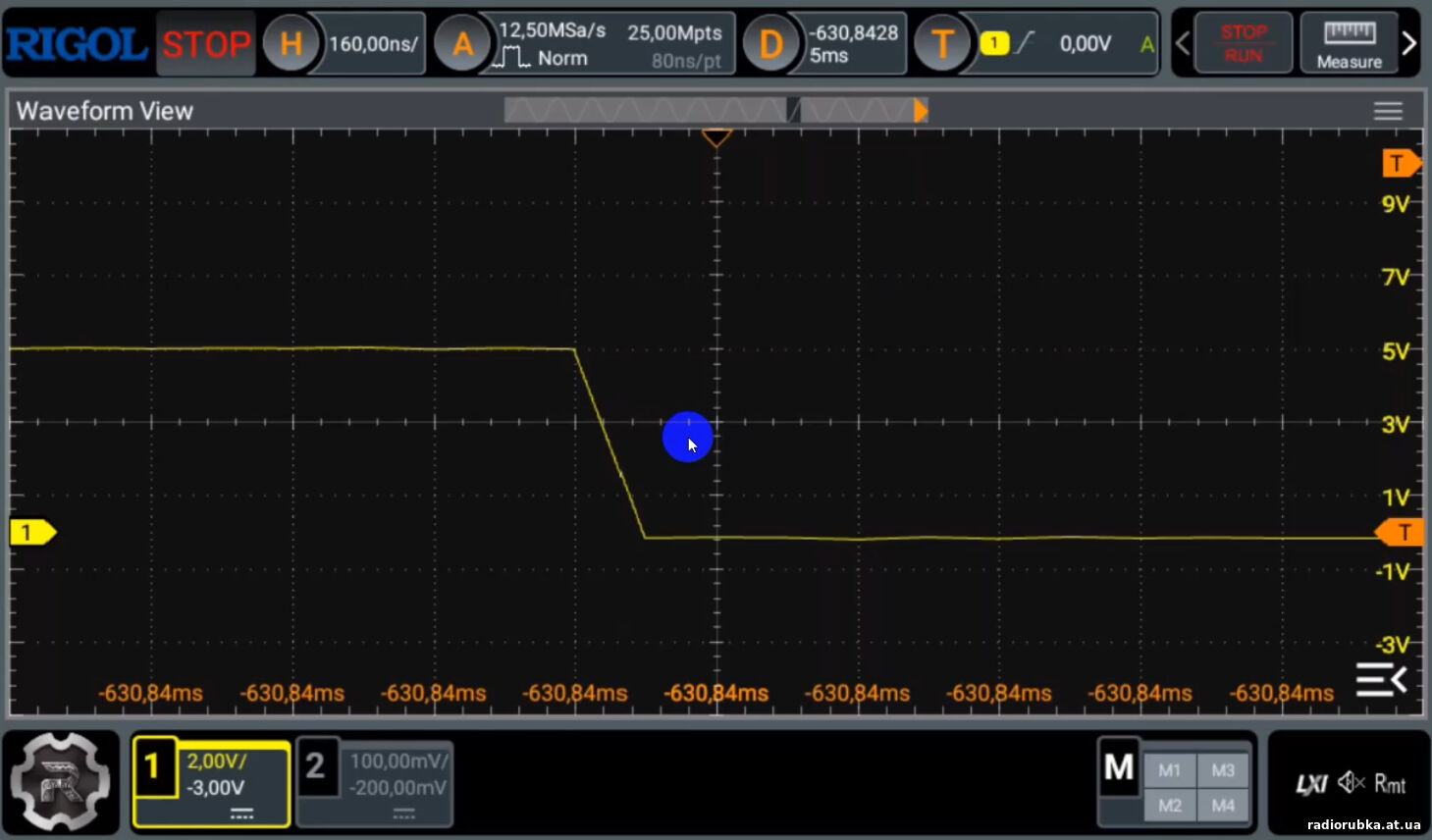The height and width of the screenshot is (840, 1432).
Task: Open the acquisition A settings icon
Action: click(462, 44)
